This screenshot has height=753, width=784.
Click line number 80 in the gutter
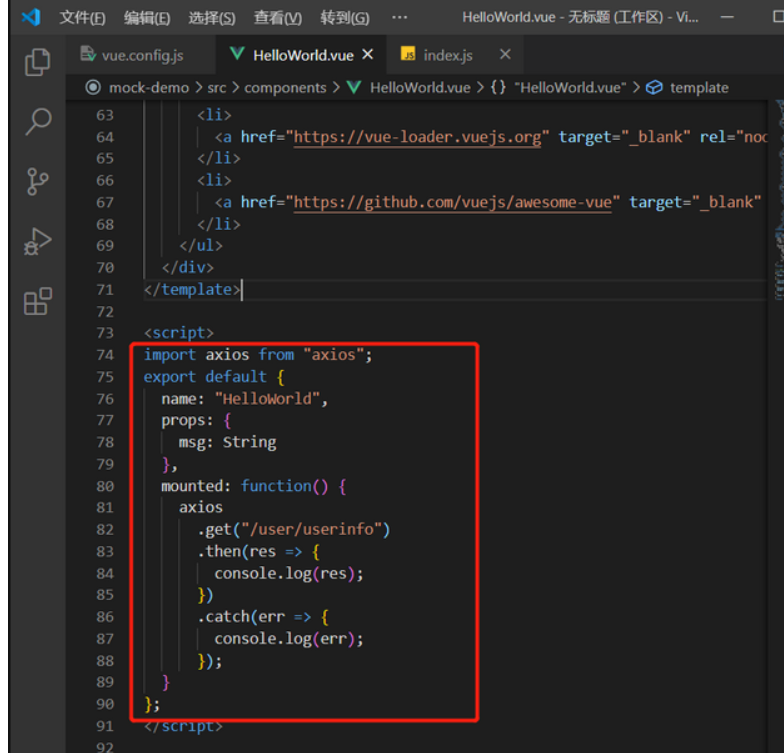click(x=105, y=486)
